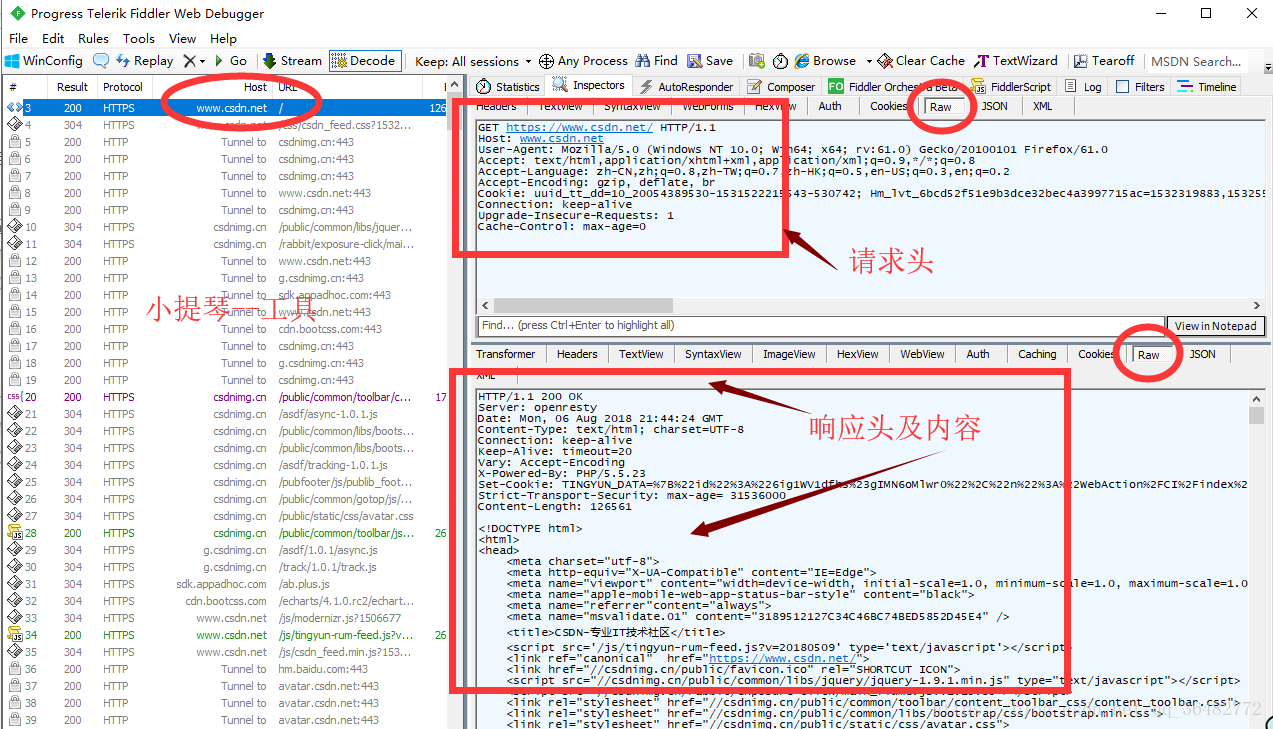Open the Timeline tab

1208,87
